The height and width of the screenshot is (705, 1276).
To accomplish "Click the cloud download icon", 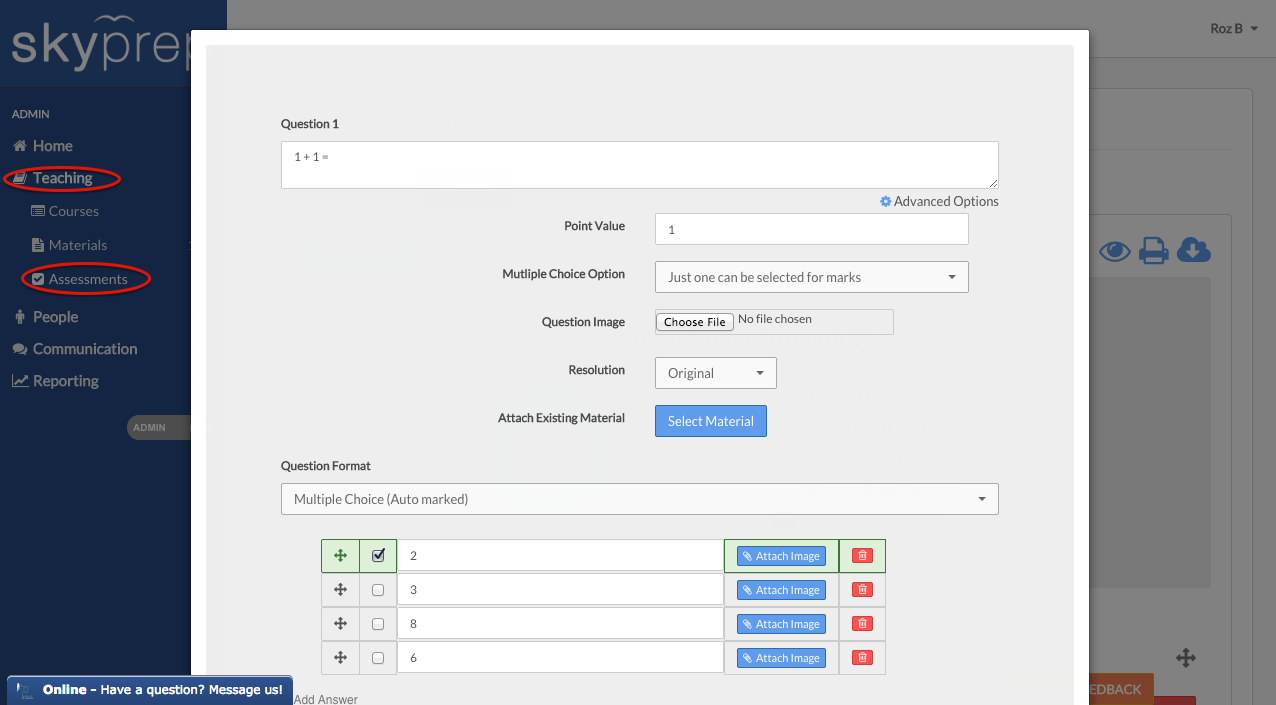I will (x=1194, y=250).
